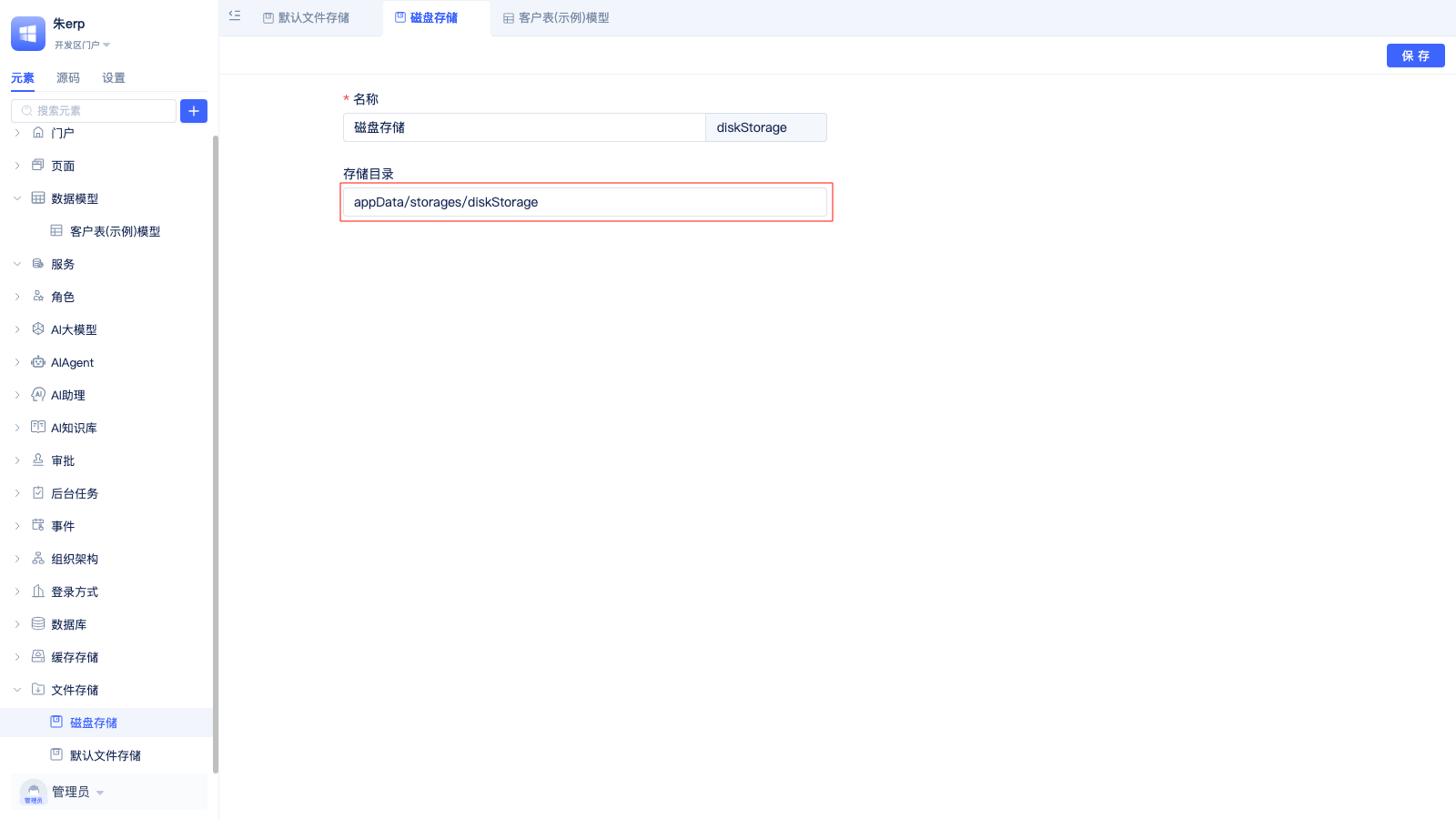Select the 缓存存储 tree row label
The width and height of the screenshot is (1456, 819).
pos(75,657)
